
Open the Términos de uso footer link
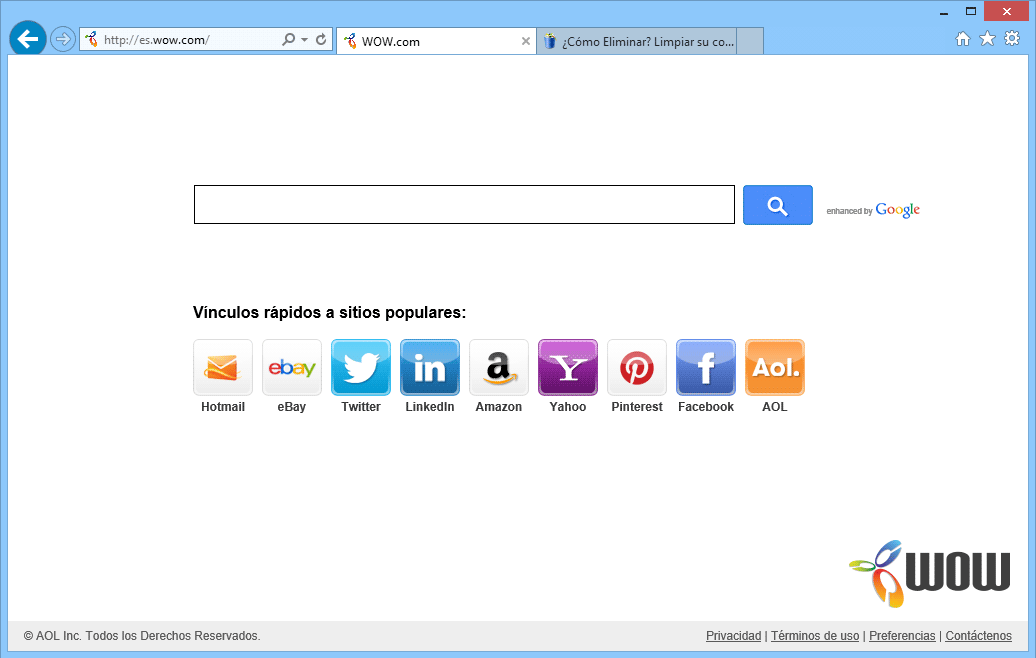point(815,636)
